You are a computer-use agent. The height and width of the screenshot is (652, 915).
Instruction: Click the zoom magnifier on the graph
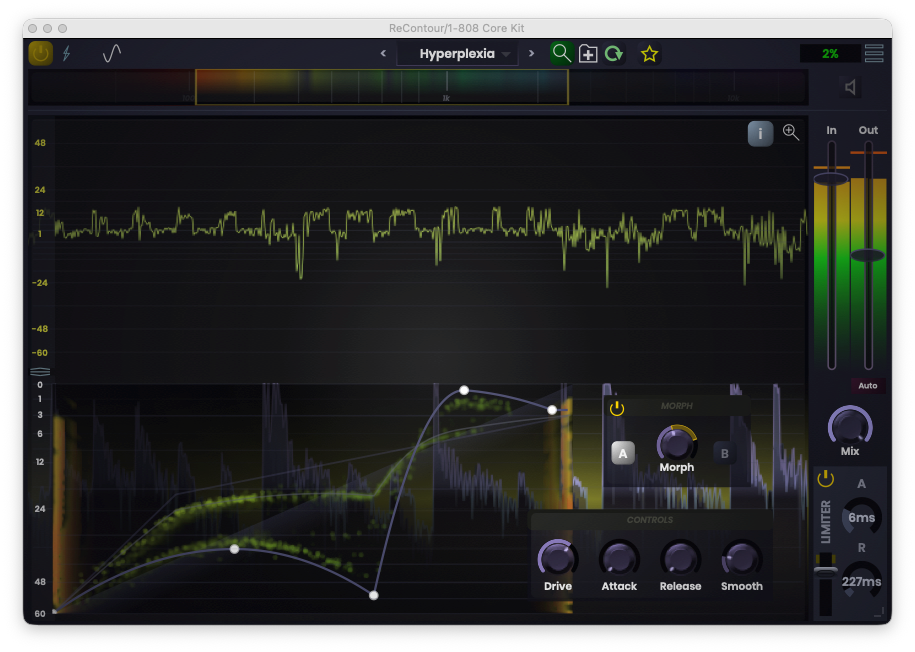791,132
